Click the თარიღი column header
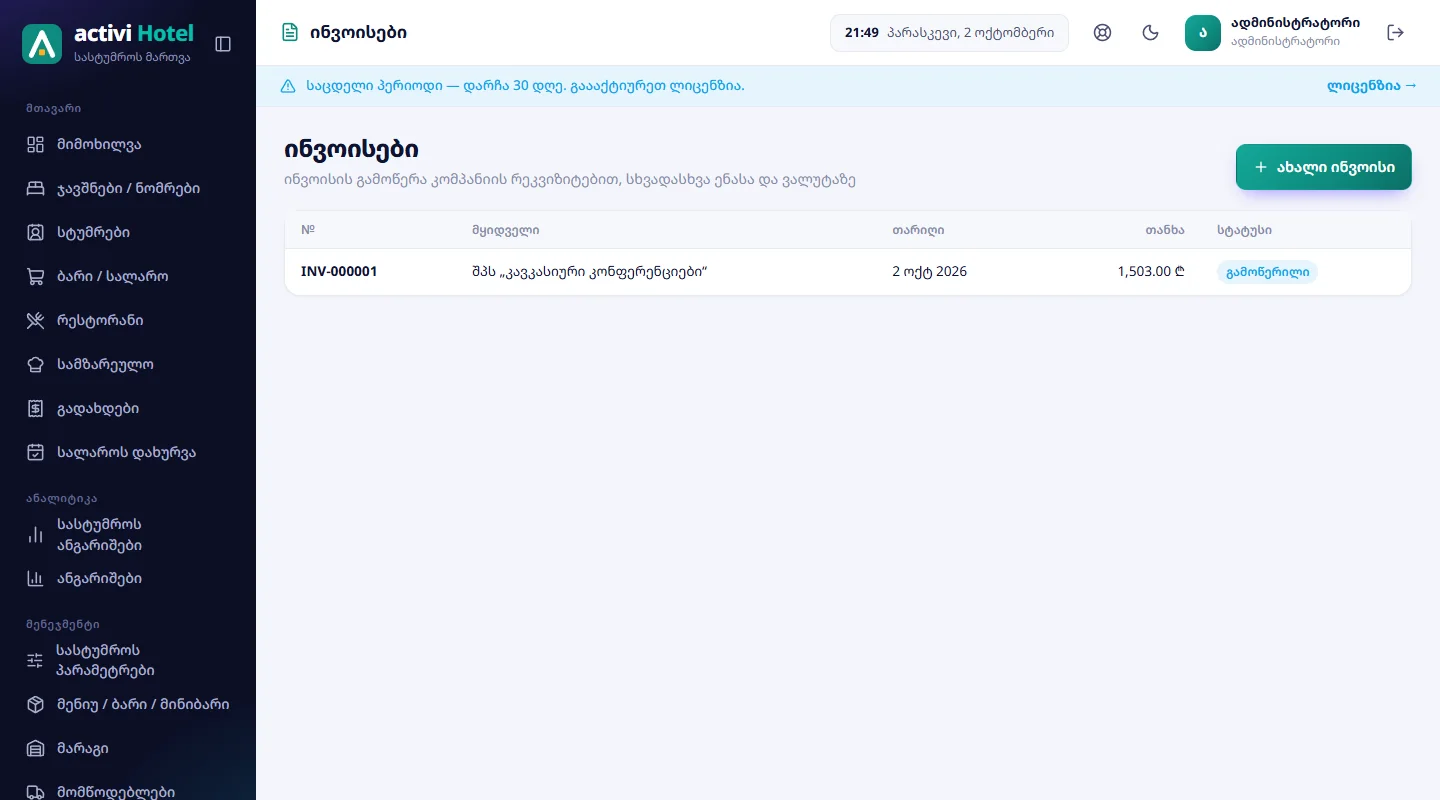Viewport: 1440px width, 800px height. (918, 230)
